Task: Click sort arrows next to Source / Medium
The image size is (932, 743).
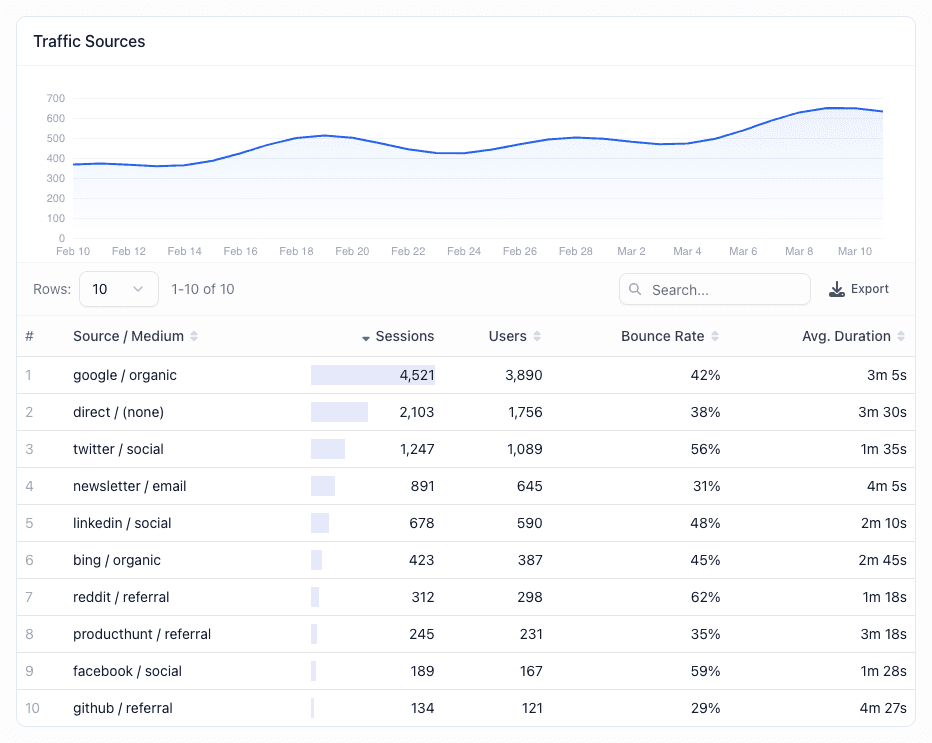Action: tap(194, 337)
